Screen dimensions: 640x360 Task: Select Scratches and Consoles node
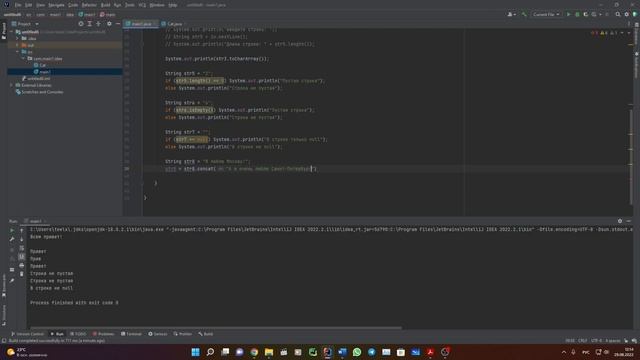[x=39, y=92]
